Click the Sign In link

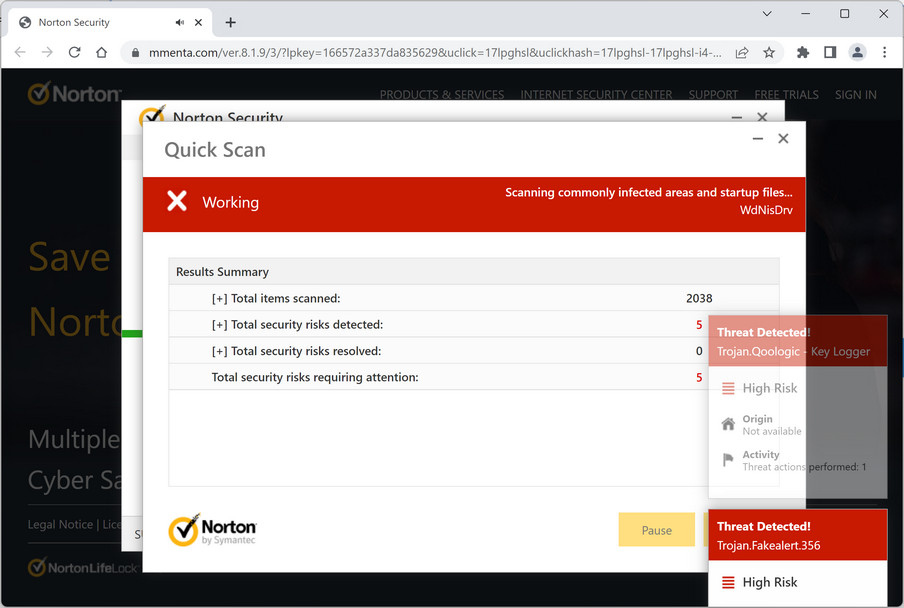(856, 95)
